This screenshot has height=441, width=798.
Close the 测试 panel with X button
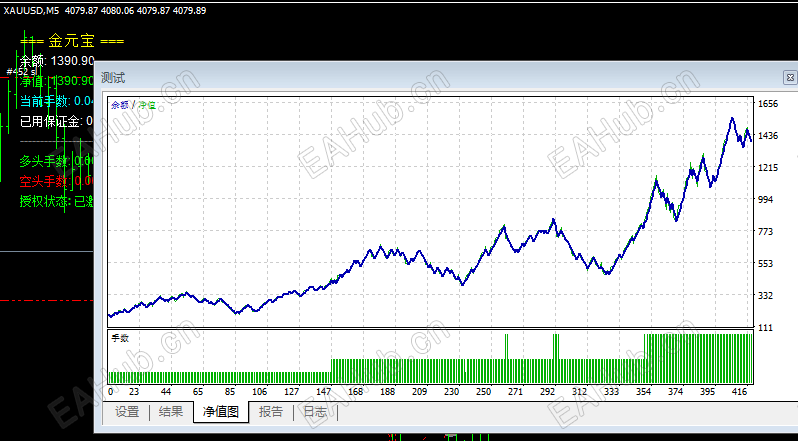point(790,77)
